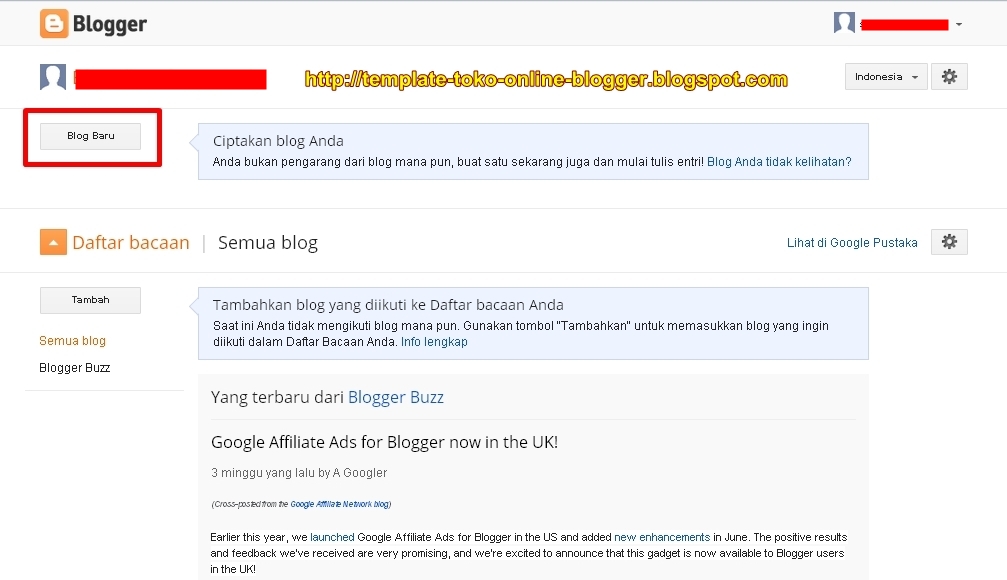Open the gear icon beside Lihat di Google Pustaka

pyautogui.click(x=948, y=241)
